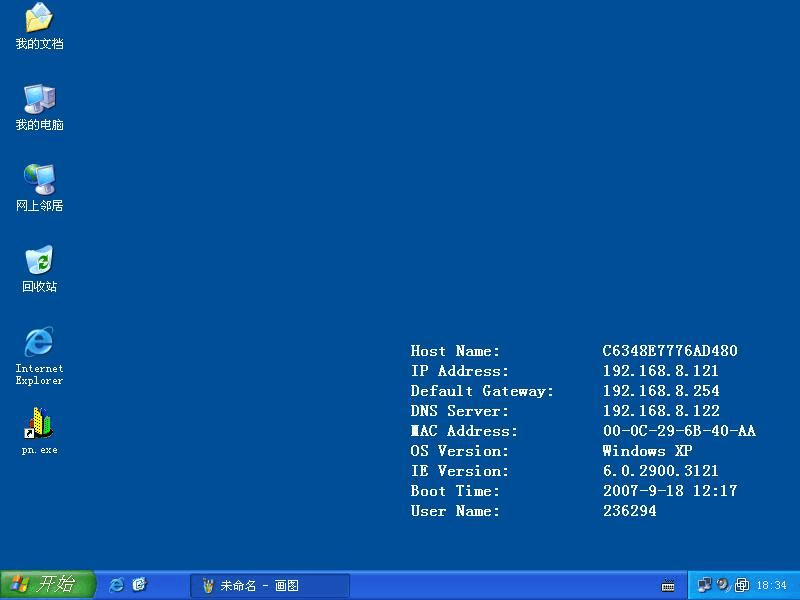Click the boot time 2007-9-18 12:17 text
Screen dimensions: 800x600
(x=669, y=491)
